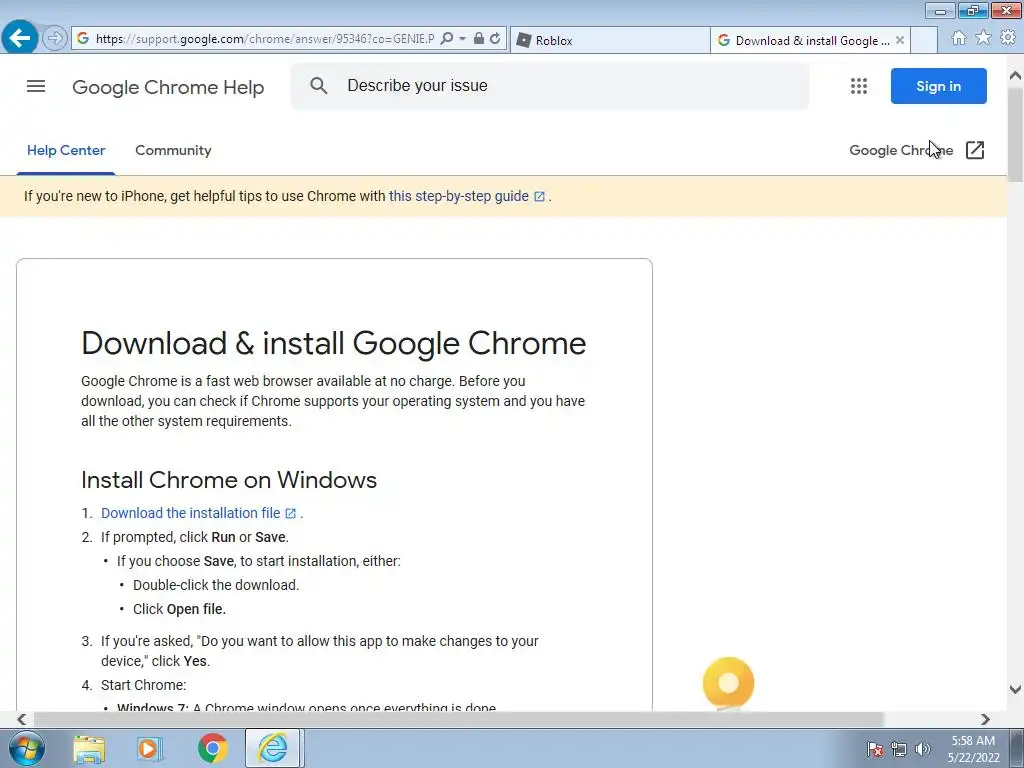Open the hamburger main menu
The image size is (1024, 768).
(36, 86)
